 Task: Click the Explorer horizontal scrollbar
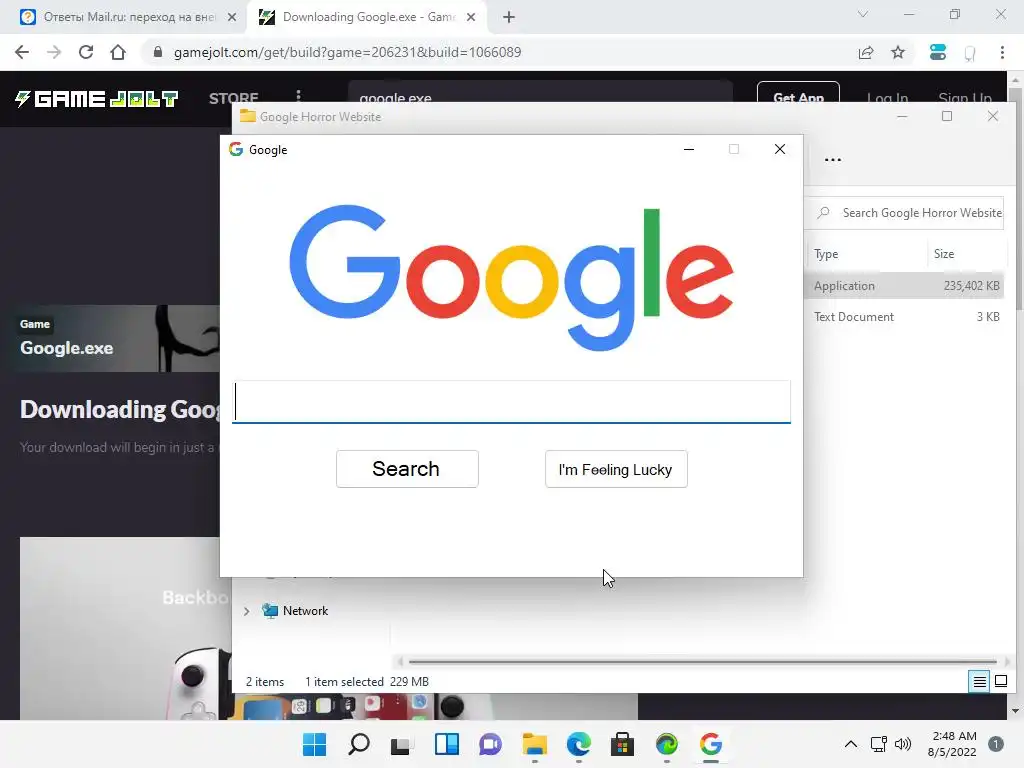(702, 662)
